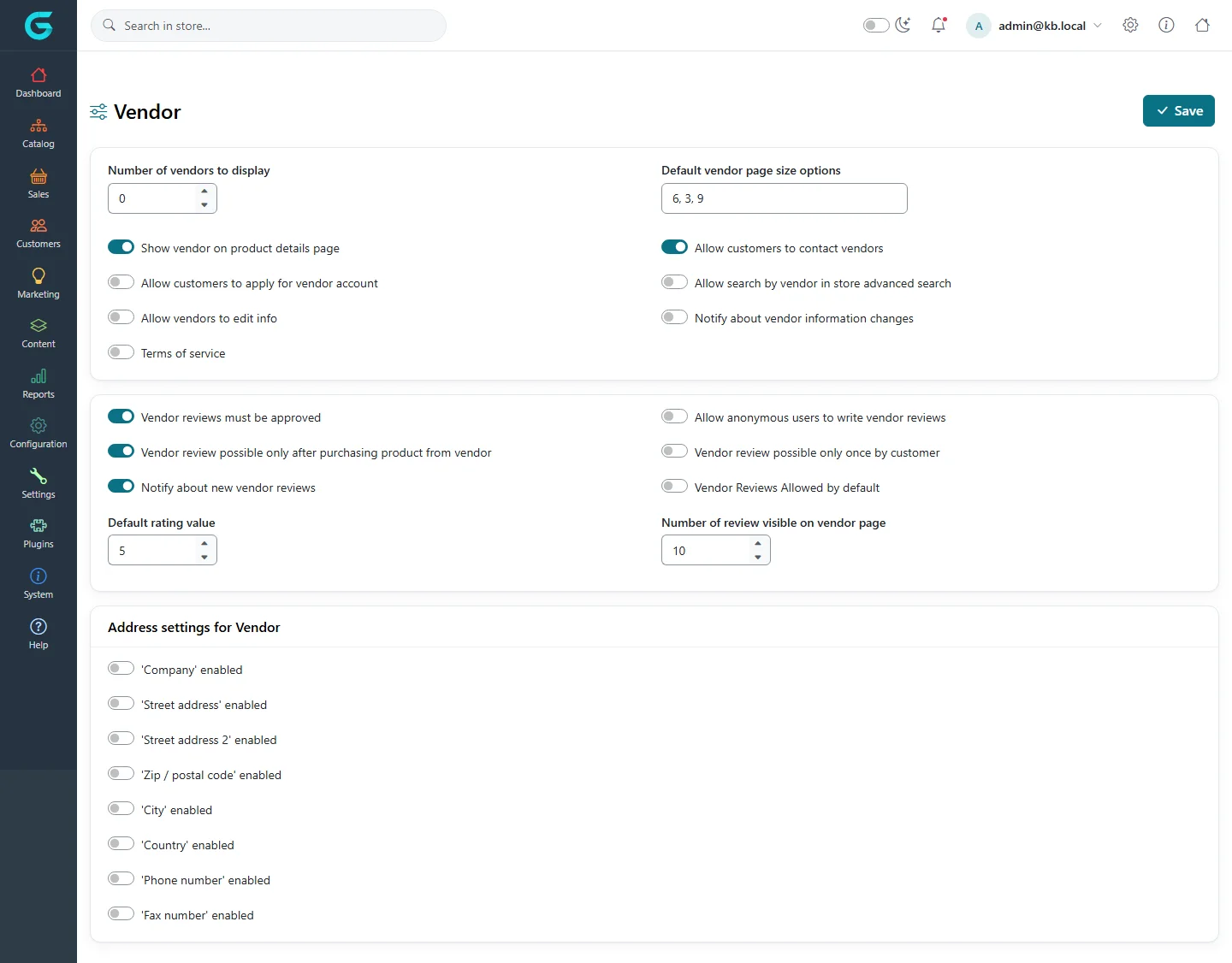This screenshot has height=963, width=1232.
Task: Enable Vendor Reviews Allowed by default
Action: 674,487
